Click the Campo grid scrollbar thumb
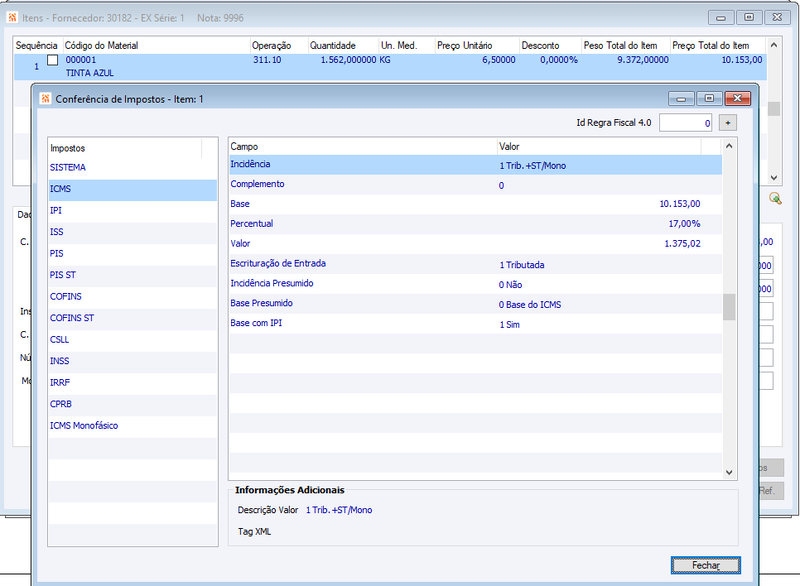 pos(729,307)
